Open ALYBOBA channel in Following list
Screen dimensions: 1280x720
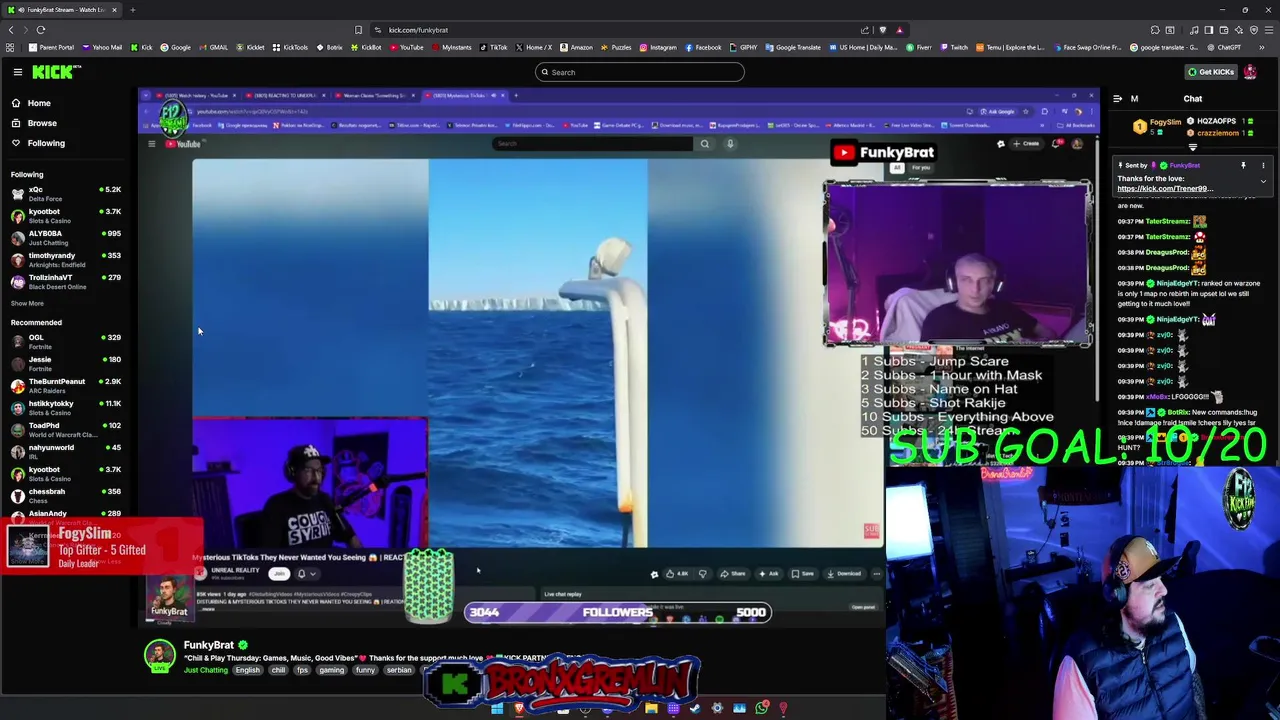pyautogui.click(x=65, y=238)
